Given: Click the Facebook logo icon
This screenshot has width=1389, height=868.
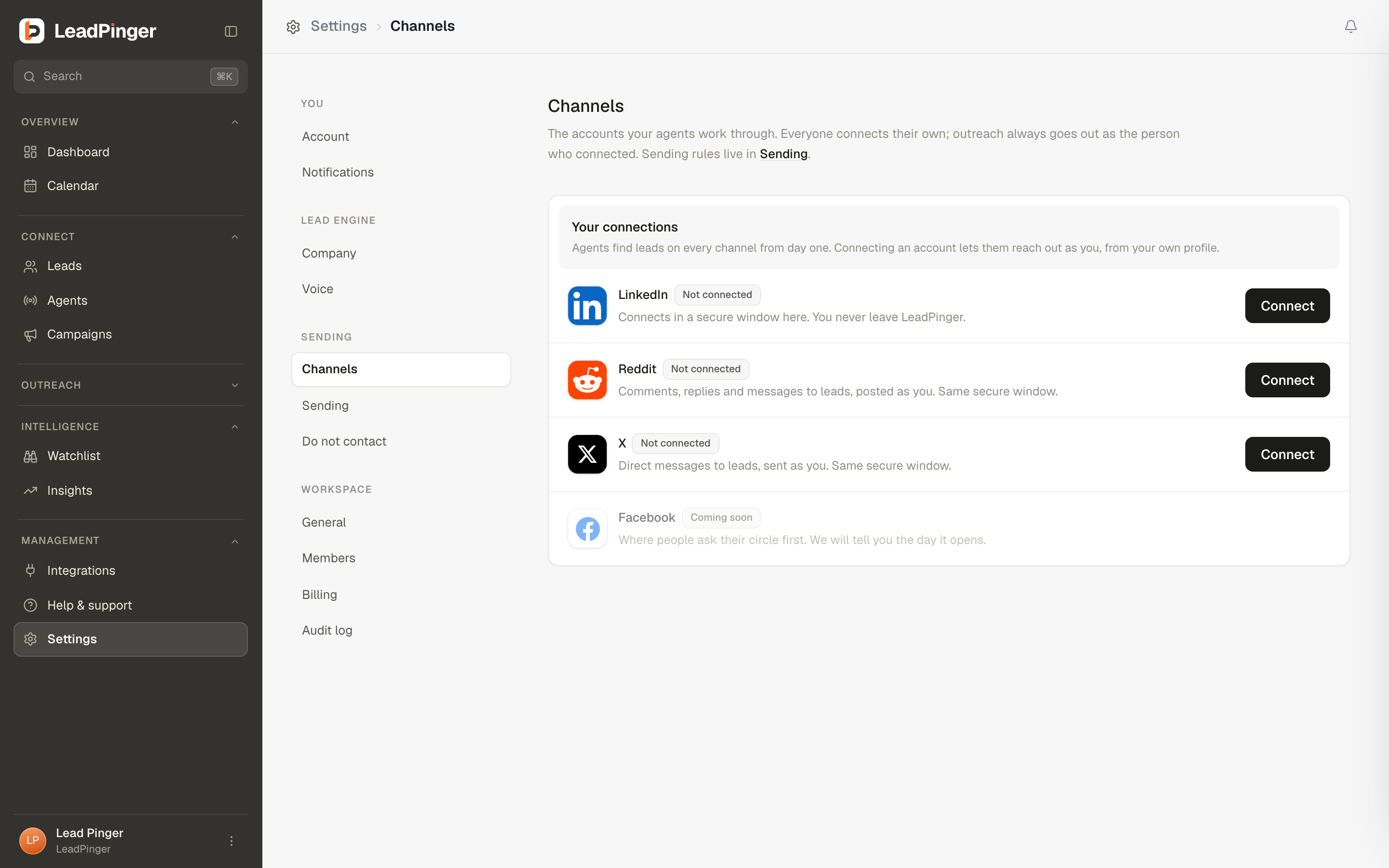Looking at the screenshot, I should coord(587,529).
